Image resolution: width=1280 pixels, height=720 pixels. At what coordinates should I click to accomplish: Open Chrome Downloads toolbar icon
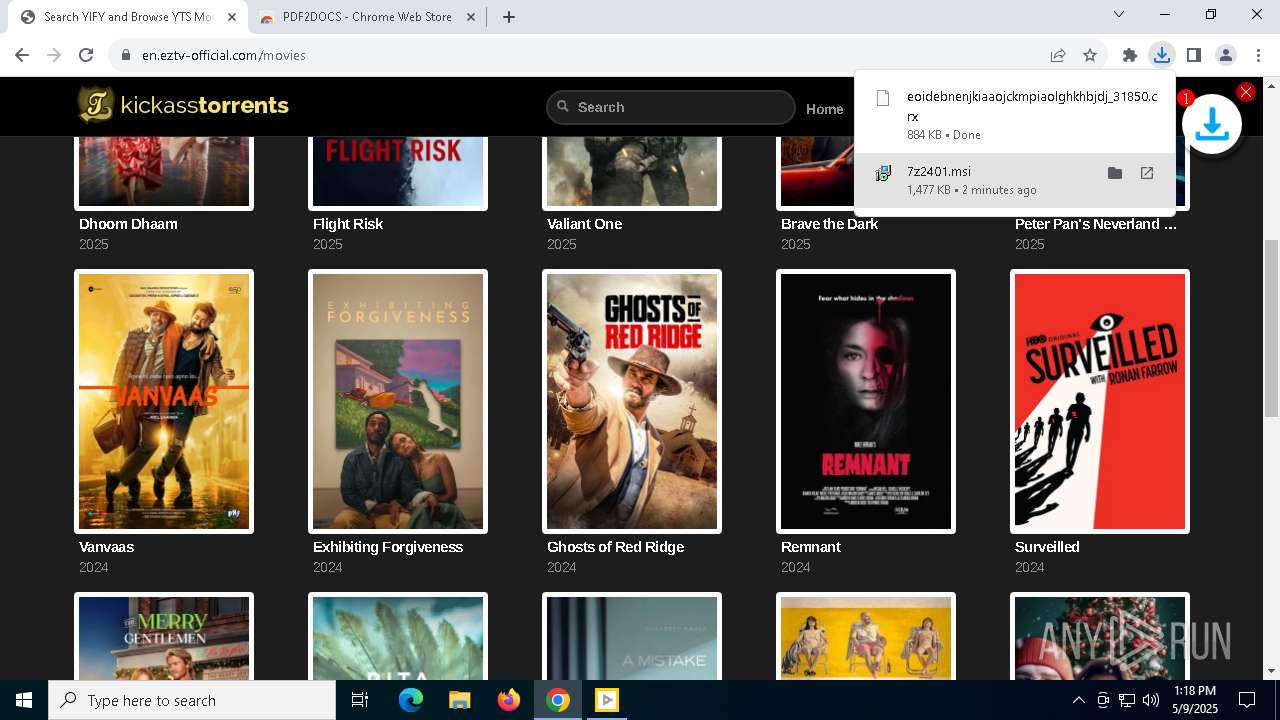coord(1162,55)
